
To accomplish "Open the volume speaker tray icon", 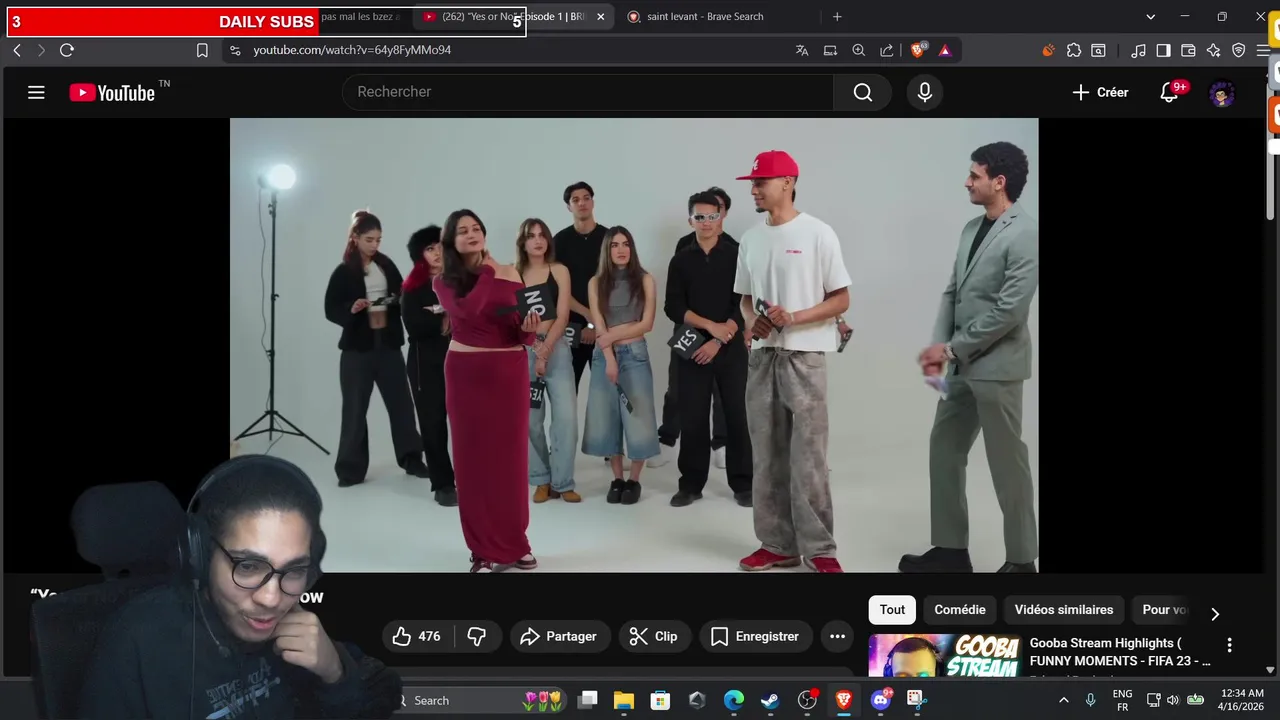I will [1172, 700].
